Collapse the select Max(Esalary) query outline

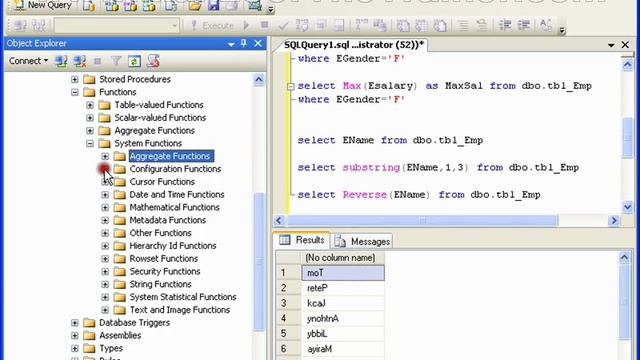click(291, 87)
